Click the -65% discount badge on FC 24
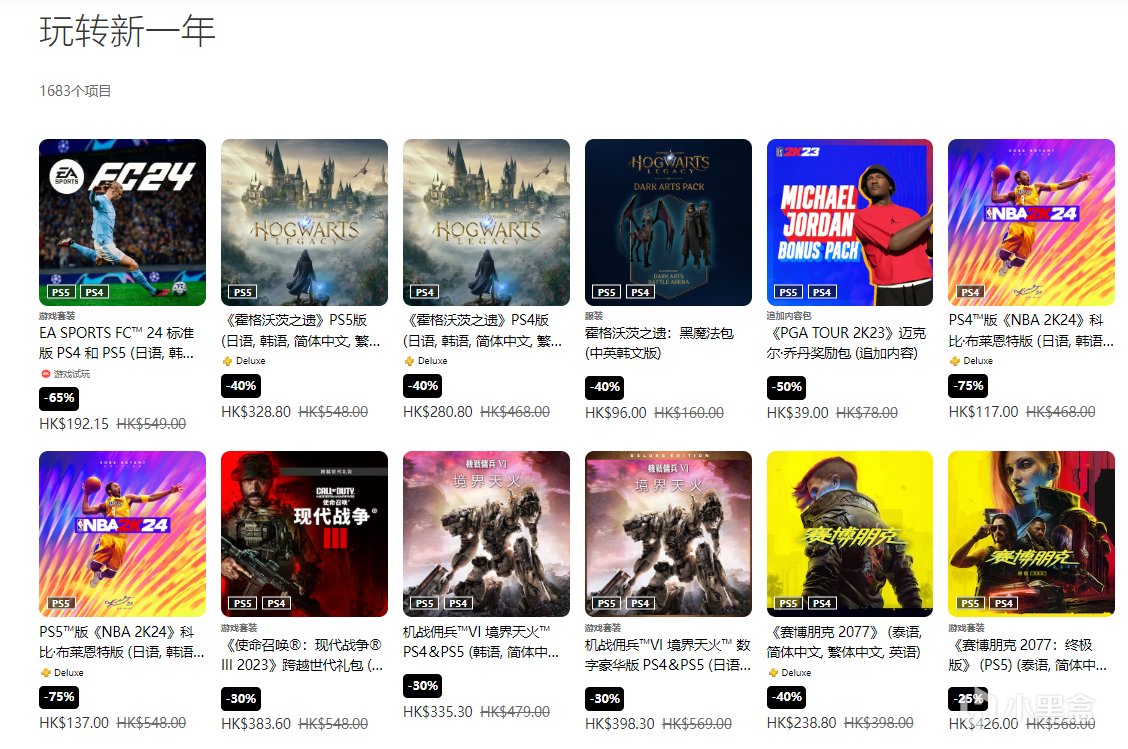The image size is (1128, 749). 59,398
